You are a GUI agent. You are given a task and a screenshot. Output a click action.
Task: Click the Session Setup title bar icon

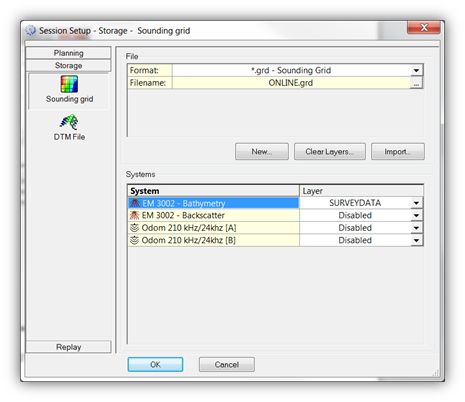[31, 31]
